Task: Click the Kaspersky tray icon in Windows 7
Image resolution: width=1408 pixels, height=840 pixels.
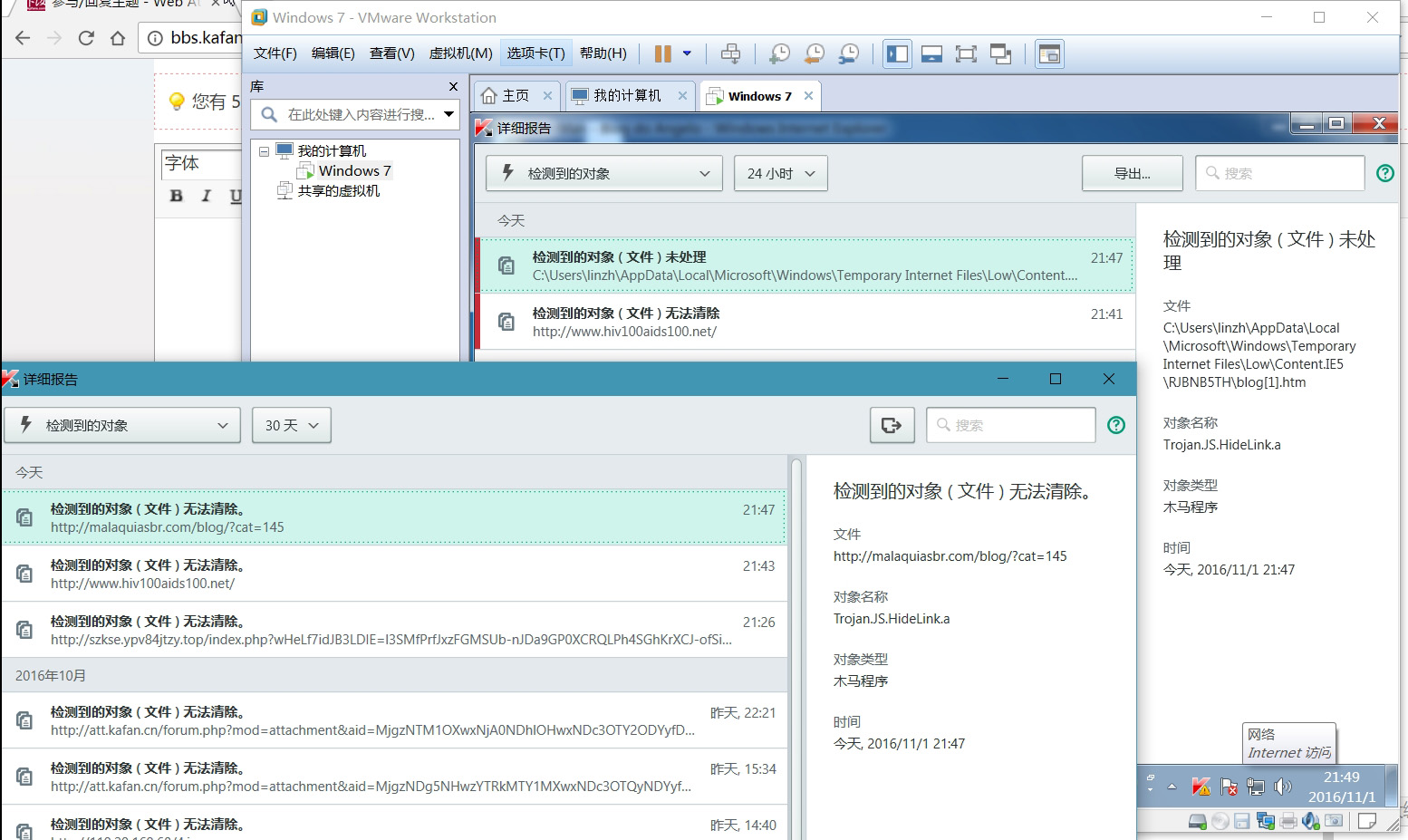Action: click(1201, 787)
